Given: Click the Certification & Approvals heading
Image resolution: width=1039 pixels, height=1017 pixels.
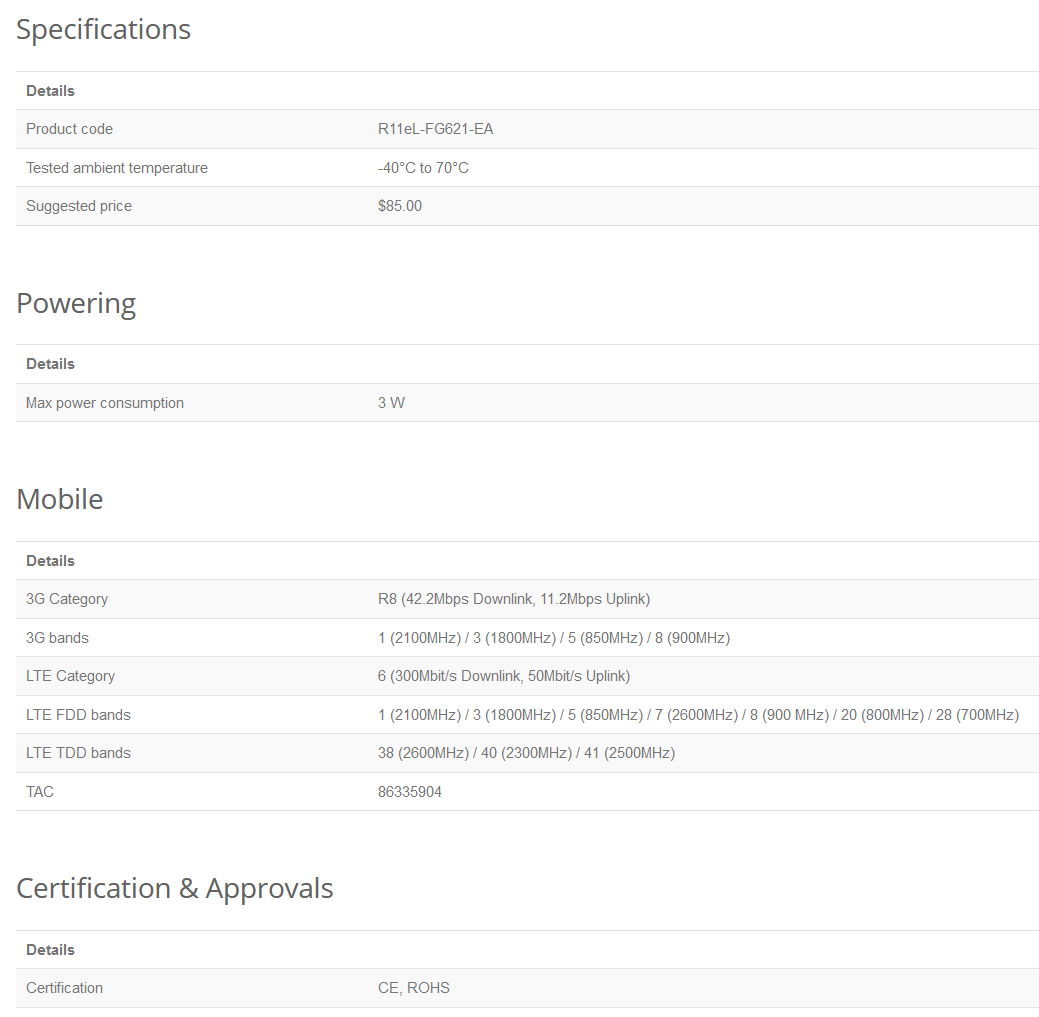Looking at the screenshot, I should 174,888.
